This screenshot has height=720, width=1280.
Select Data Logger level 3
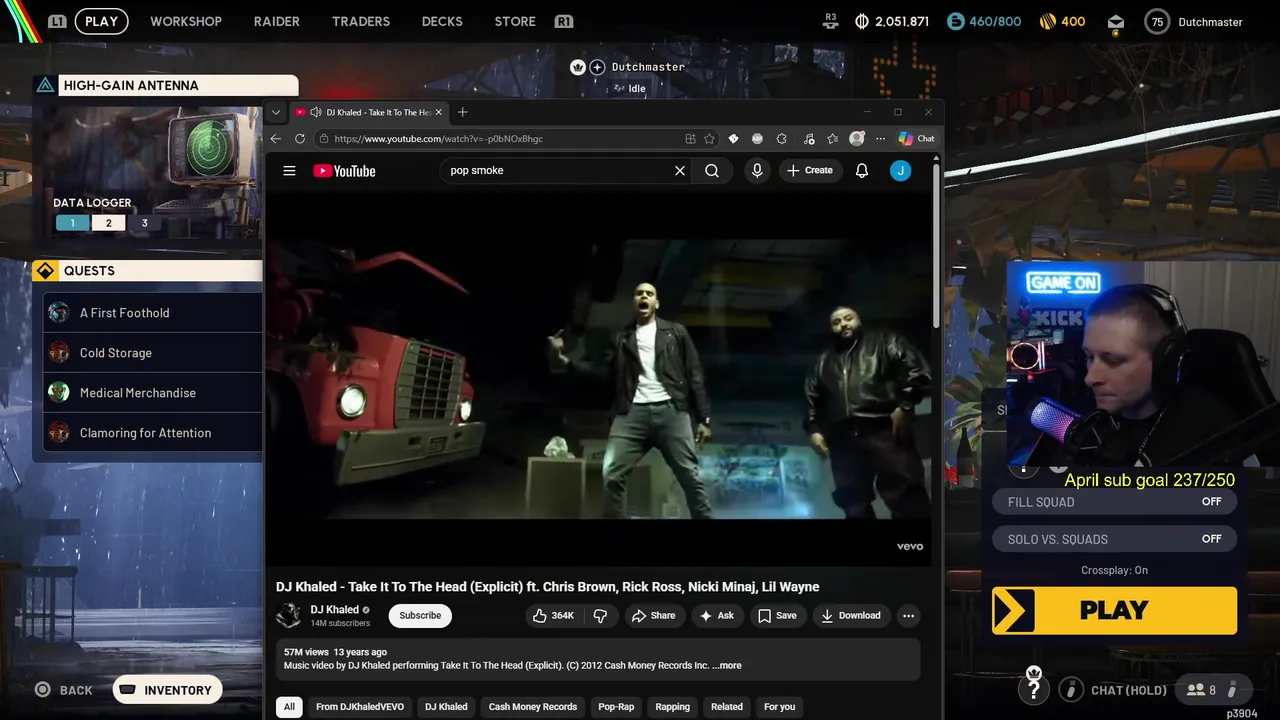[x=144, y=223]
